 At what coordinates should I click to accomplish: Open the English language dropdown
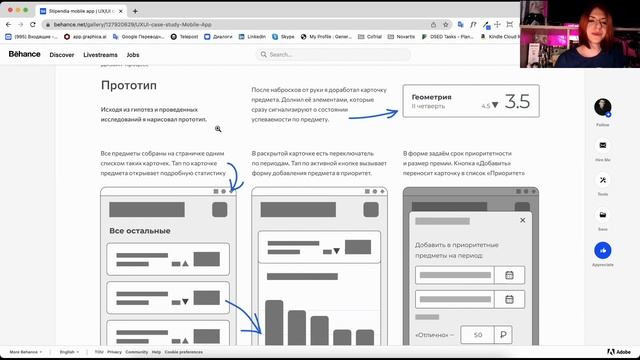pyautogui.click(x=69, y=352)
